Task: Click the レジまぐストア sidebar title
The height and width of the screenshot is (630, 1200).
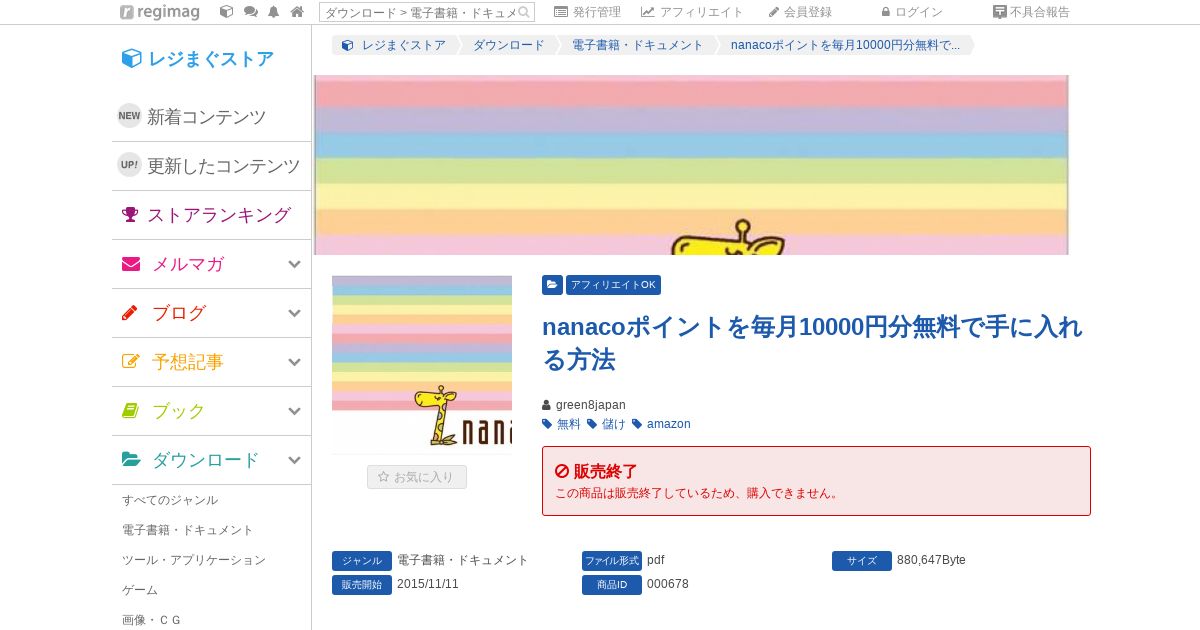Action: (197, 59)
